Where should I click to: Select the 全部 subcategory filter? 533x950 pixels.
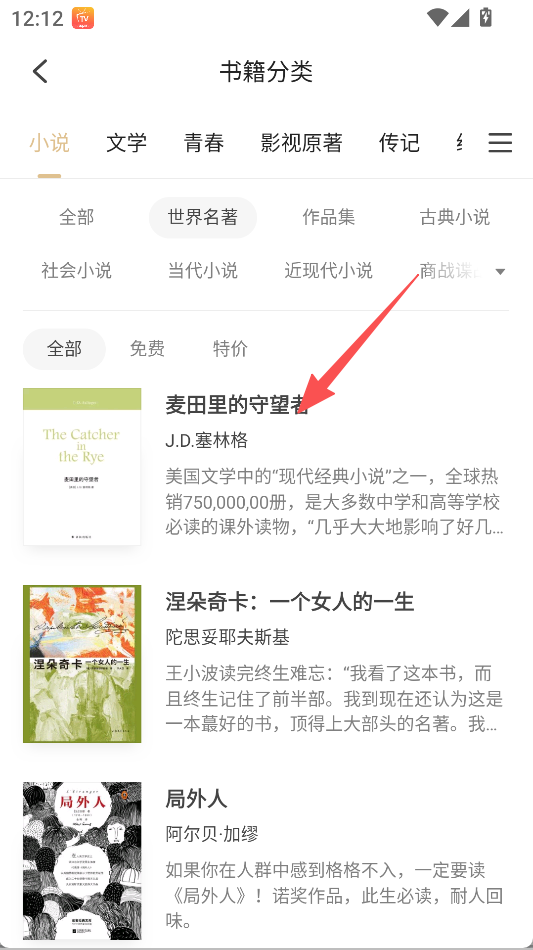(76, 218)
